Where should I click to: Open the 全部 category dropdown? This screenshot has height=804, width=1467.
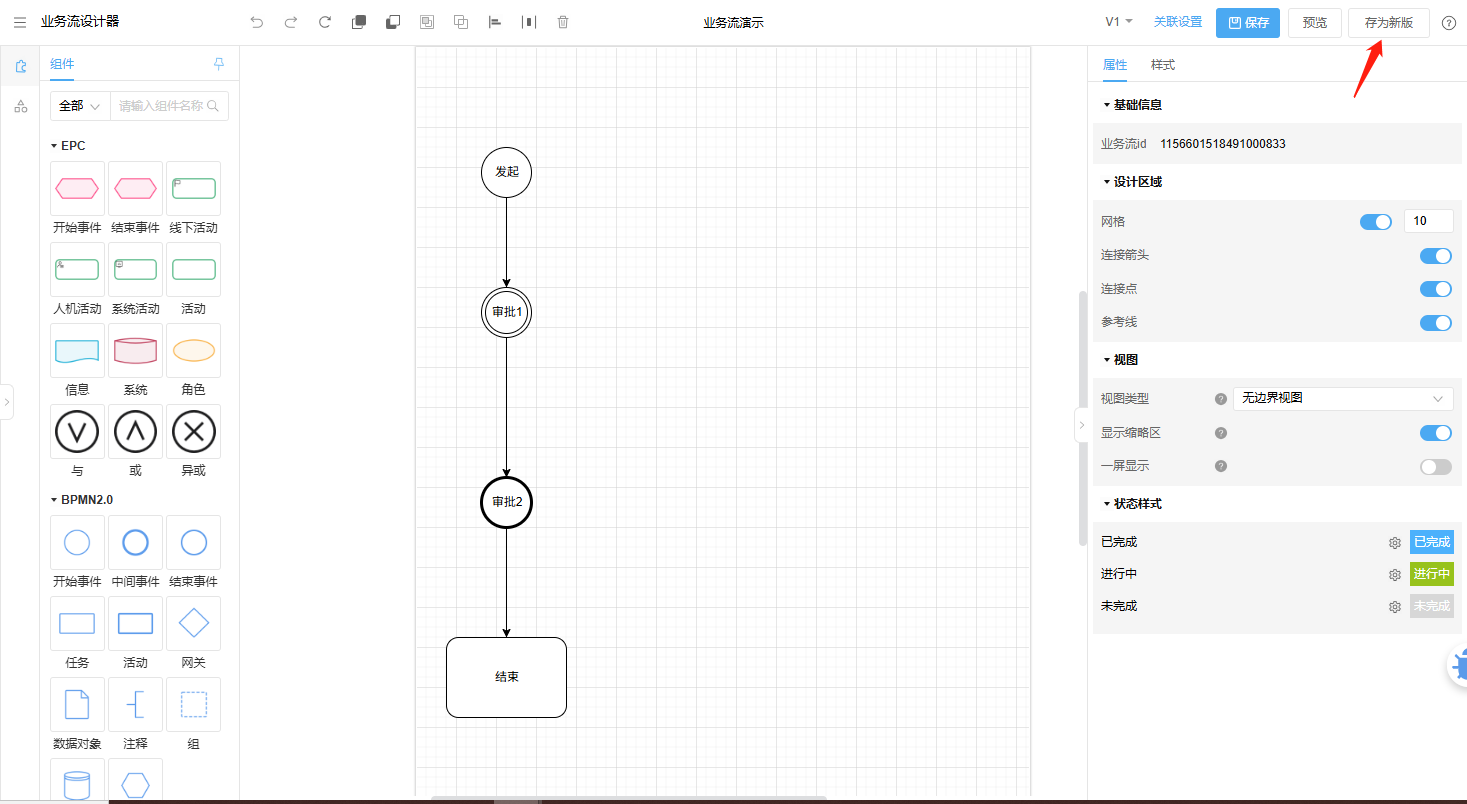click(x=80, y=106)
